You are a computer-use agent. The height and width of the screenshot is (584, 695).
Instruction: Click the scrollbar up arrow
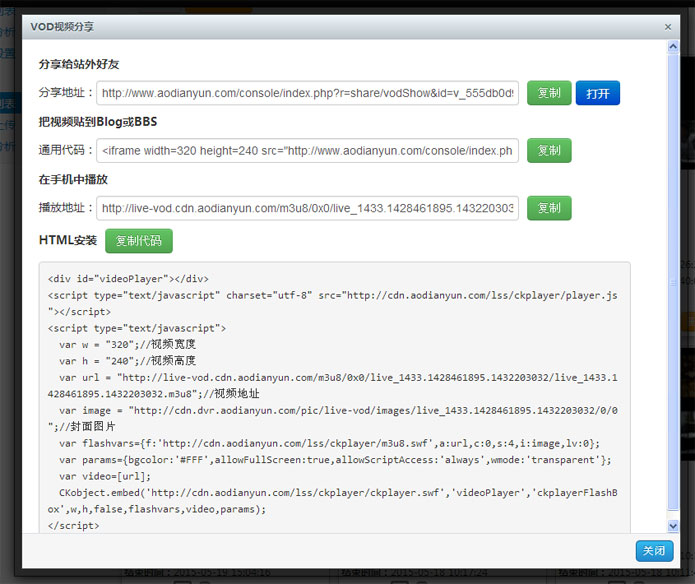click(673, 47)
